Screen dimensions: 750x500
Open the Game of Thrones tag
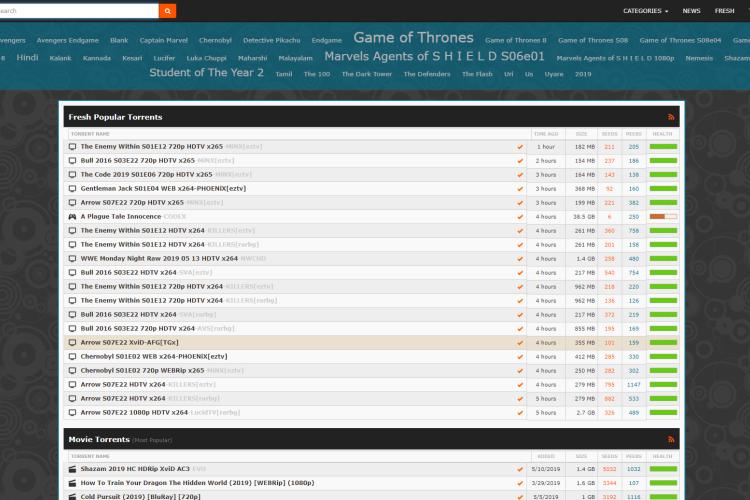coord(413,38)
